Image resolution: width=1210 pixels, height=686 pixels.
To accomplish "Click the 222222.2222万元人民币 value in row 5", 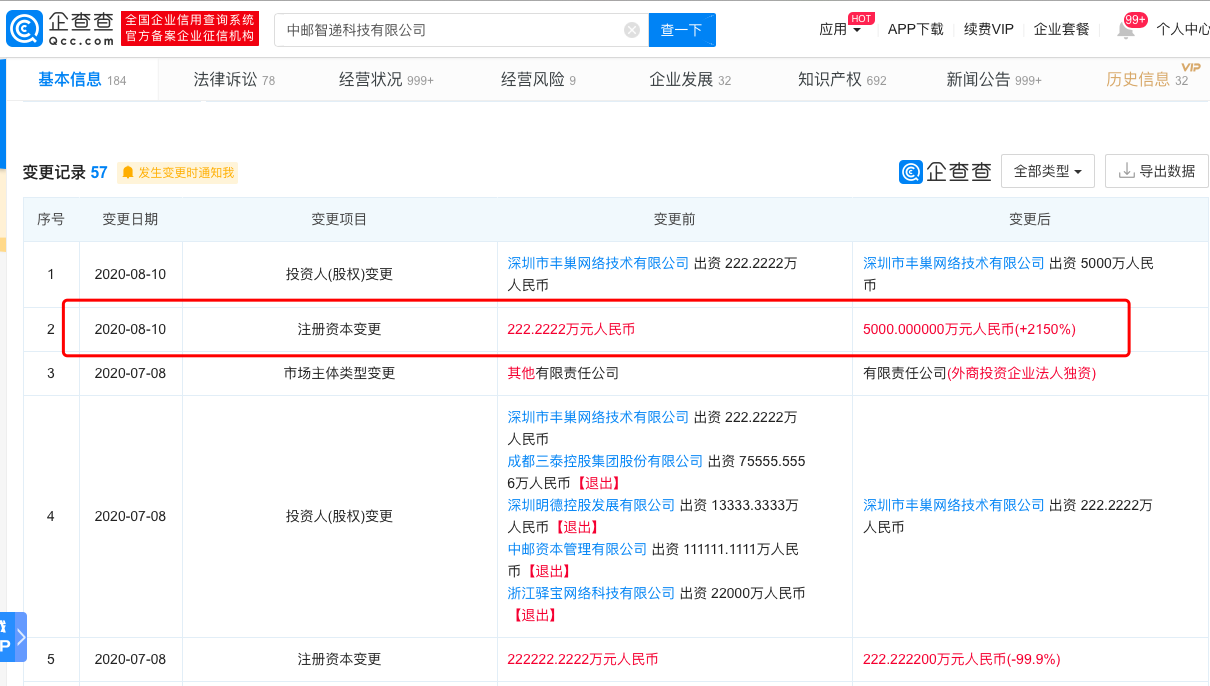I will [583, 659].
